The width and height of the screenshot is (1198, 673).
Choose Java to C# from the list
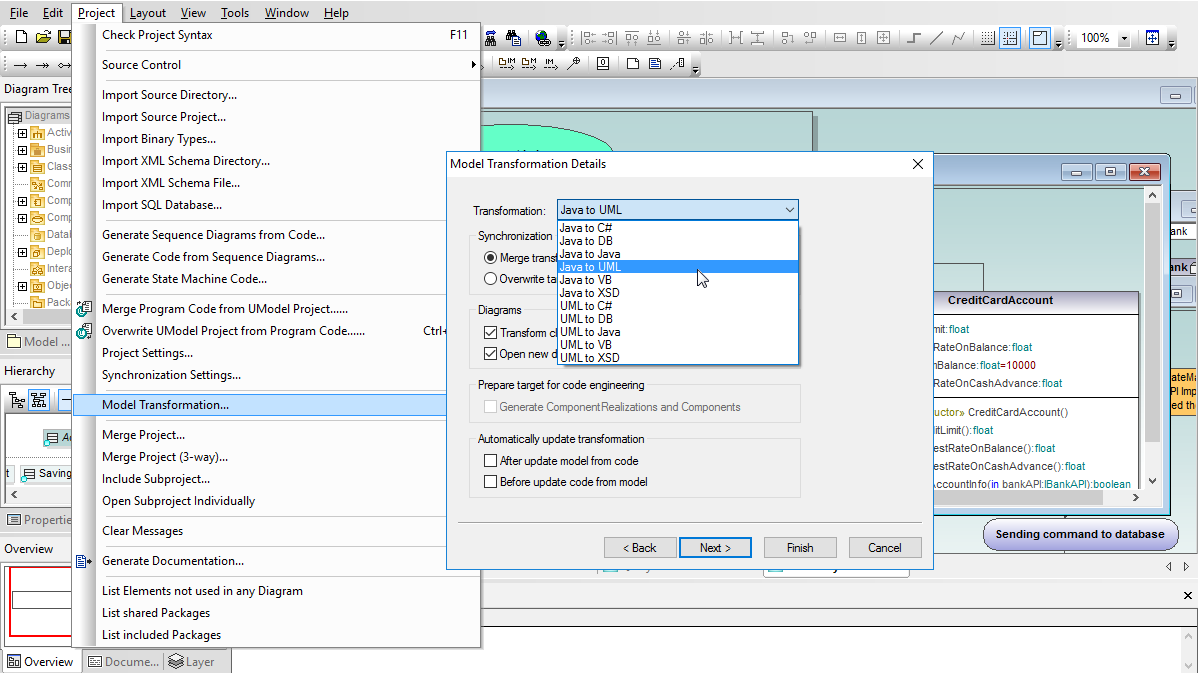(x=678, y=228)
